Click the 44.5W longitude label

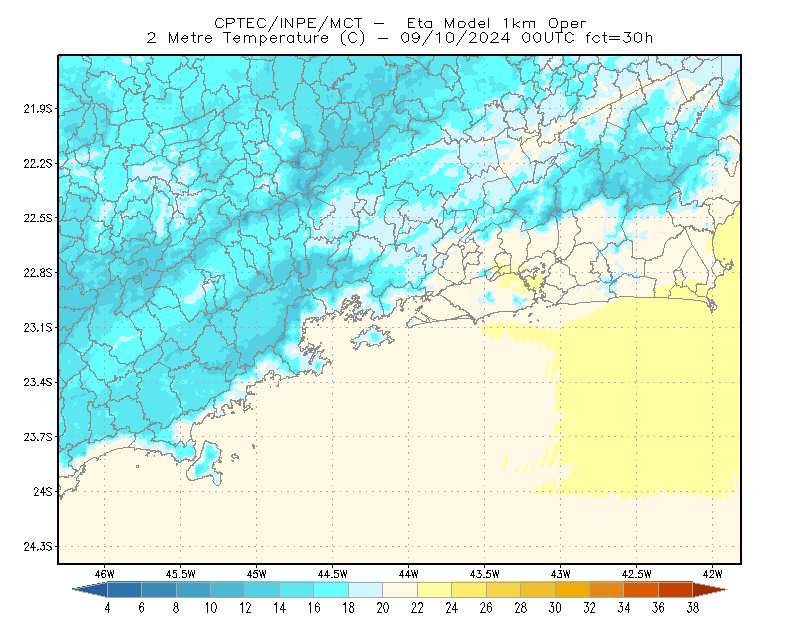point(333,574)
